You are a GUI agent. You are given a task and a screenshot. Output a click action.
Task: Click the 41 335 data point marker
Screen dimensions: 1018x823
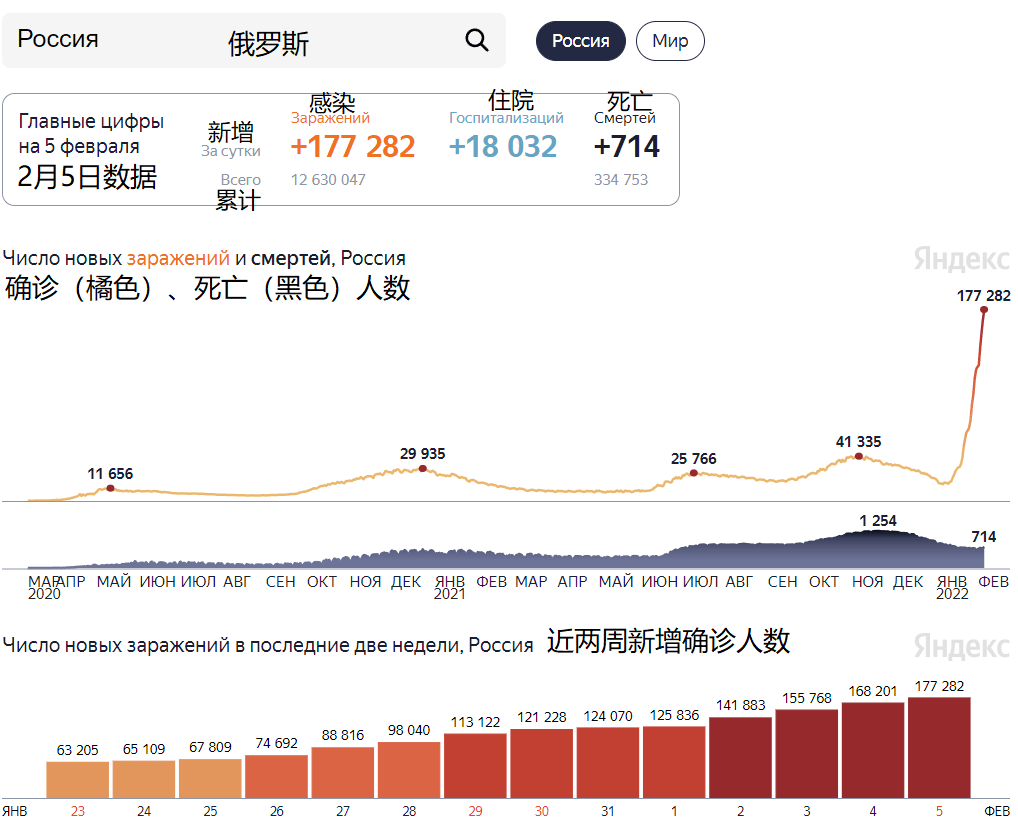point(858,458)
